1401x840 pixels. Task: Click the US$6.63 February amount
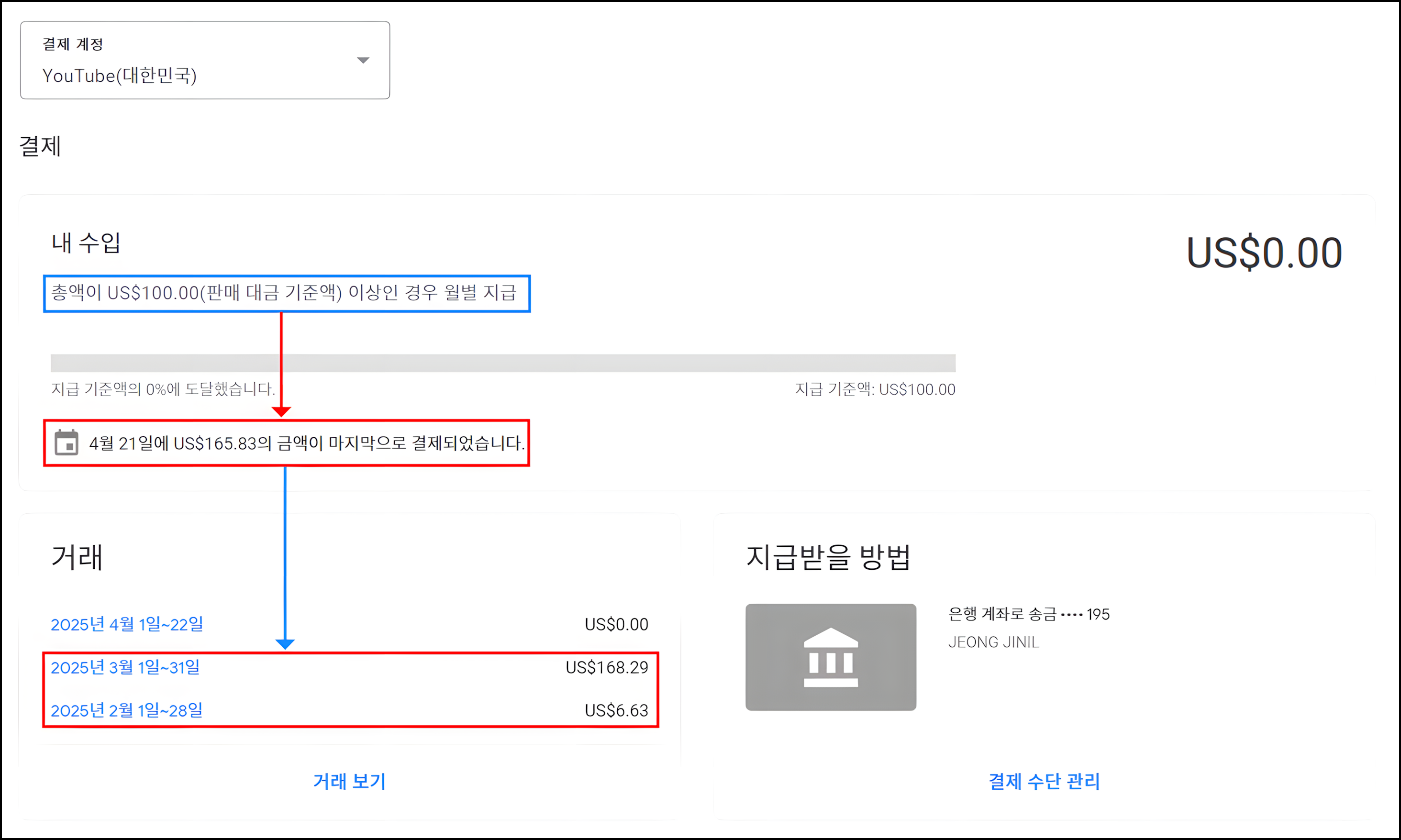(616, 710)
